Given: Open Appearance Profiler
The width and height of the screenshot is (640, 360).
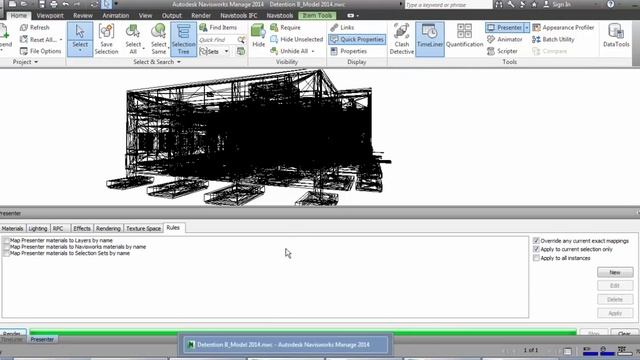Looking at the screenshot, I should click(564, 27).
